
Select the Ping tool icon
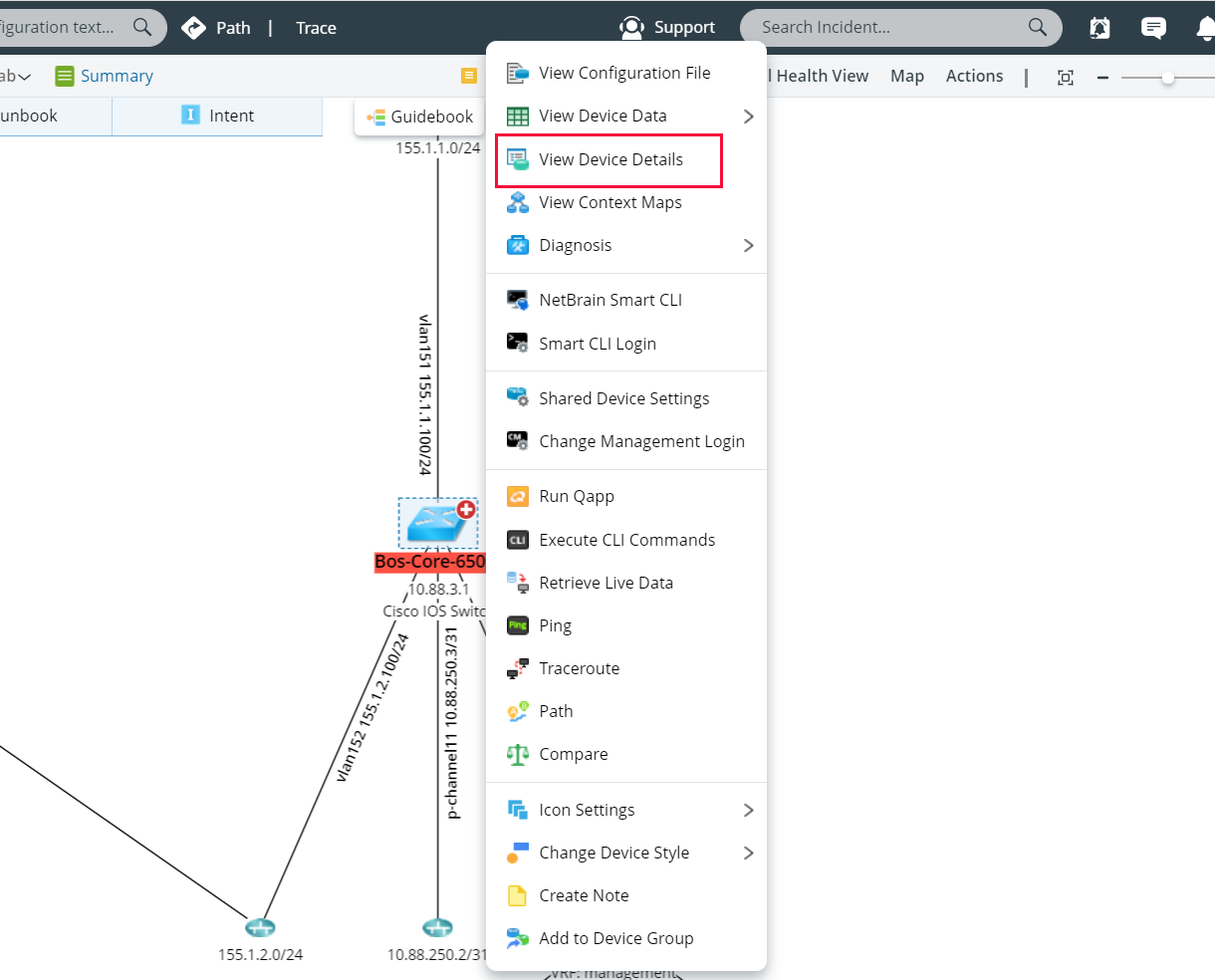[x=519, y=625]
